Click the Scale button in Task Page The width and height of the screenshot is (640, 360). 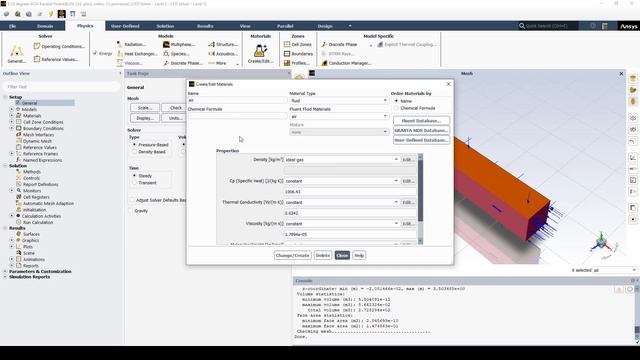pos(145,108)
